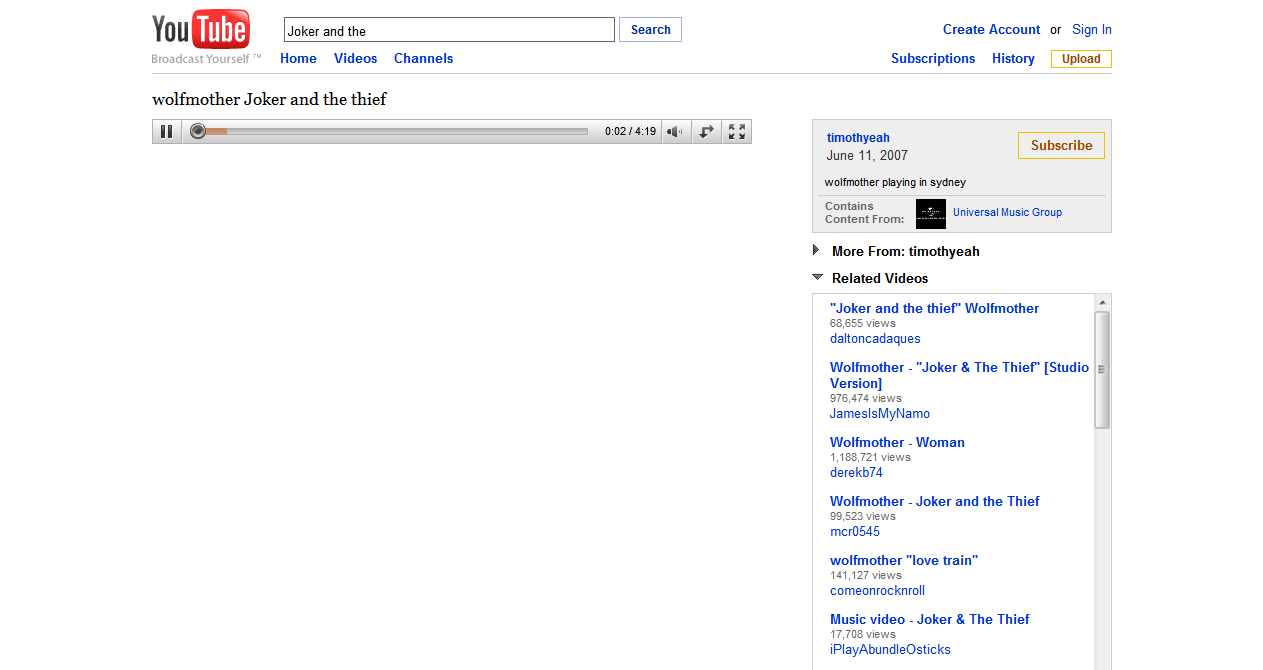This screenshot has height=670, width=1263.
Task: Open uploader timothyeah's profile link
Action: tap(858, 138)
